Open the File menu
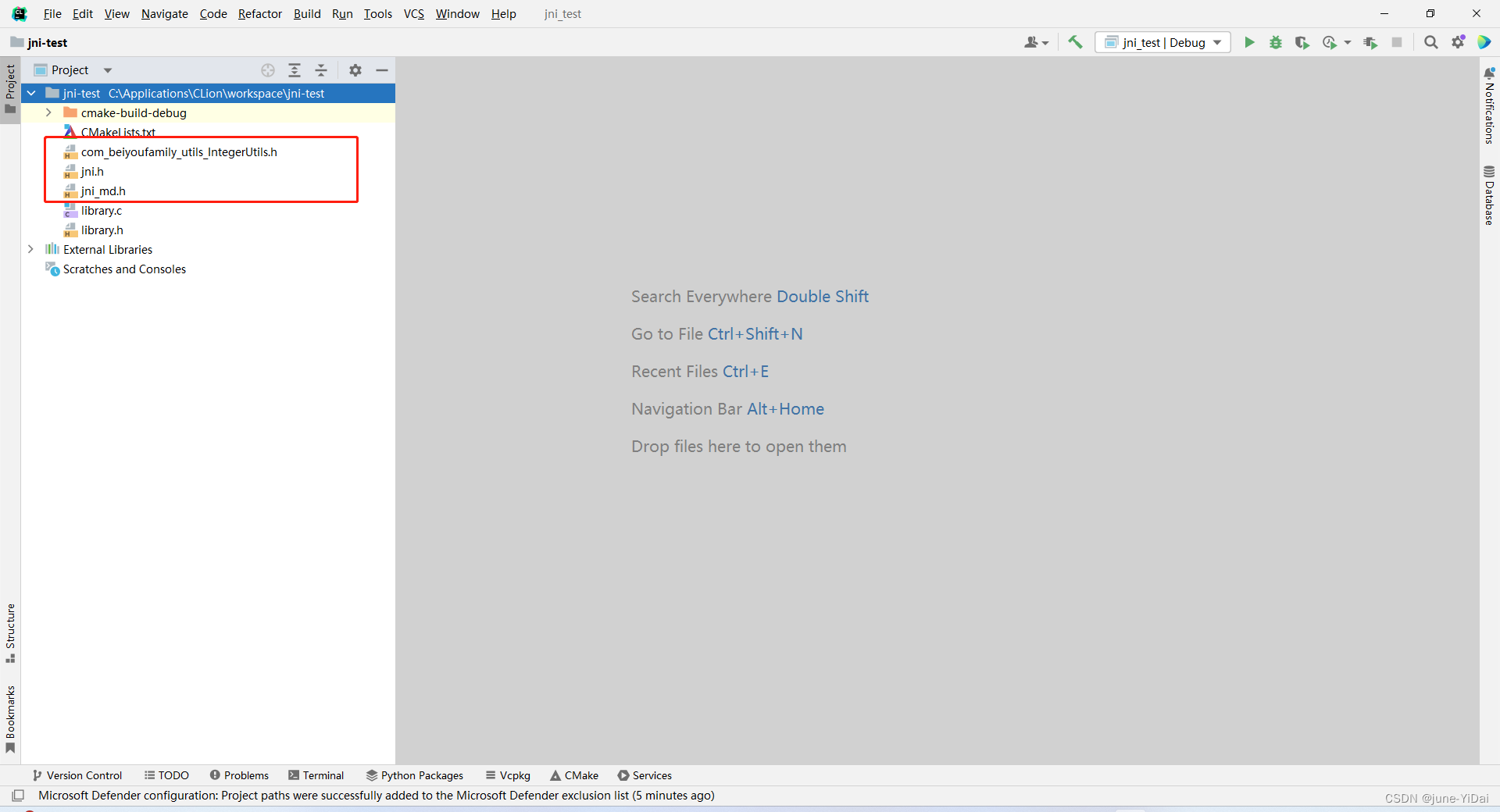1500x812 pixels. (52, 14)
